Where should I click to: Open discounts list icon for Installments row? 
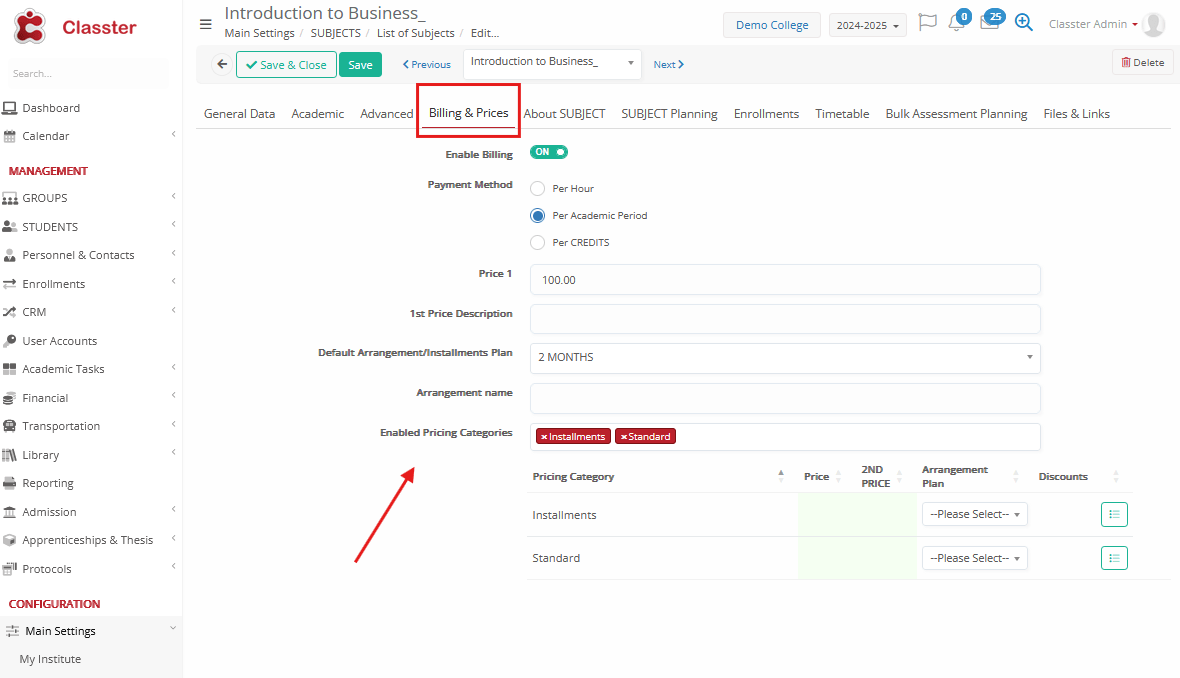click(x=1114, y=515)
